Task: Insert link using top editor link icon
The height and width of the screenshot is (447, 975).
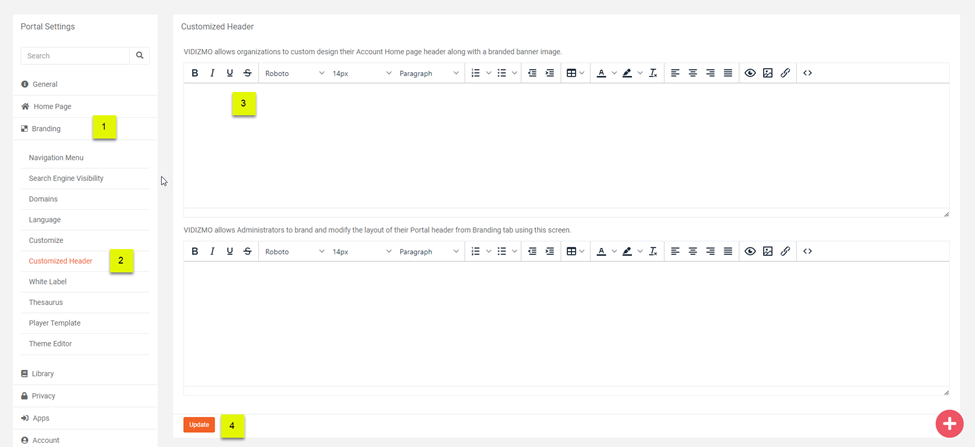Action: point(785,73)
